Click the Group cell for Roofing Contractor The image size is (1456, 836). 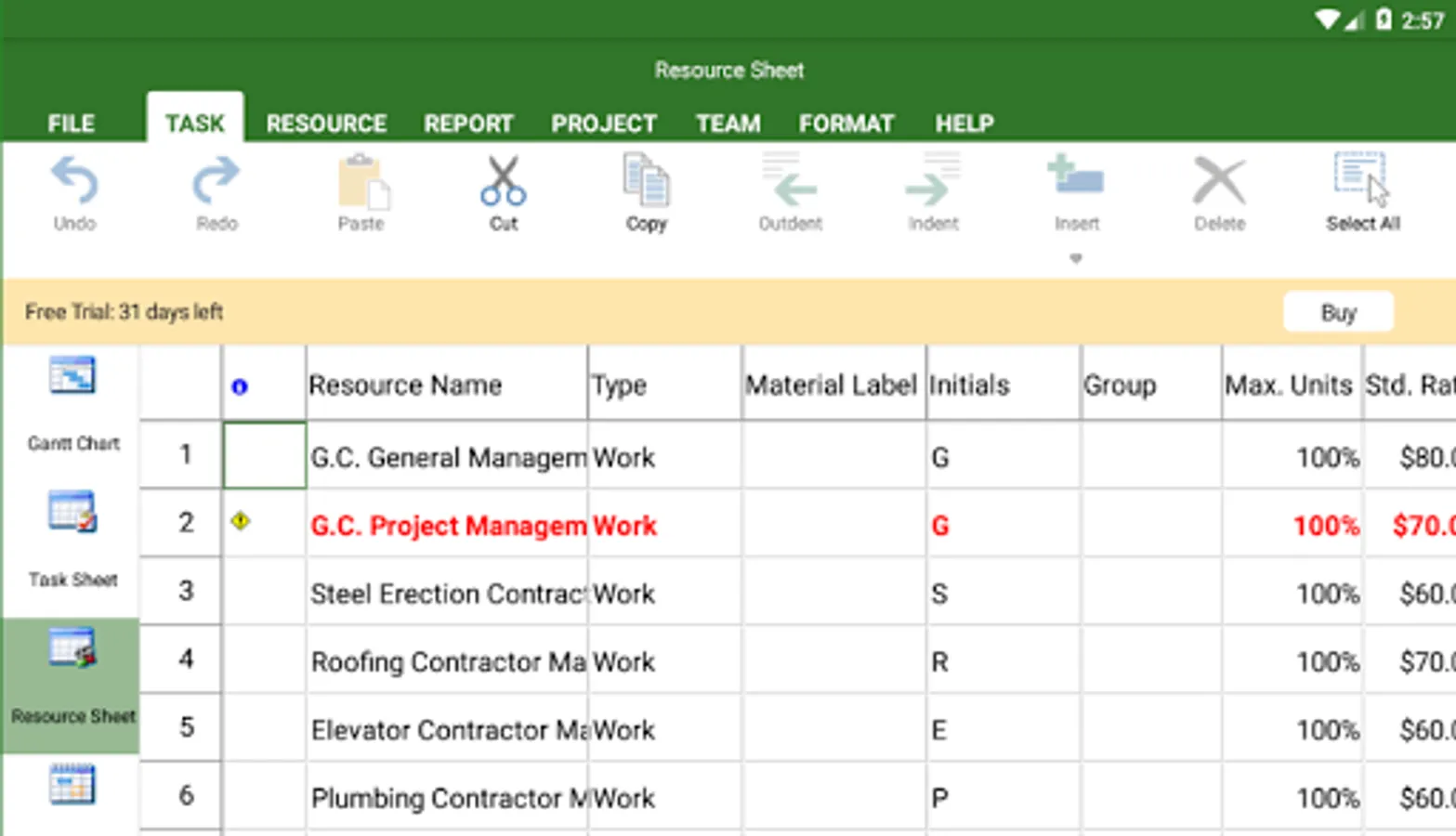[1151, 660]
